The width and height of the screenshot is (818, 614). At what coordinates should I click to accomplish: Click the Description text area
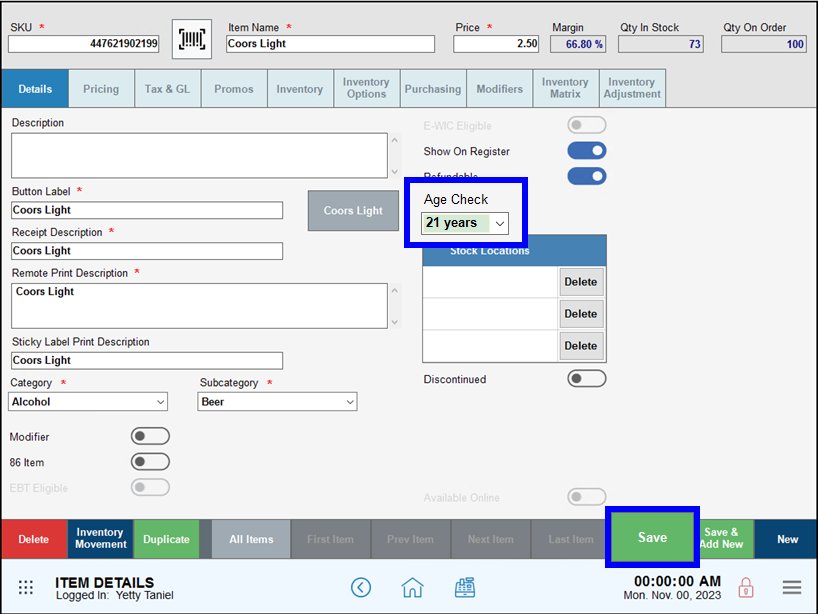coord(199,155)
